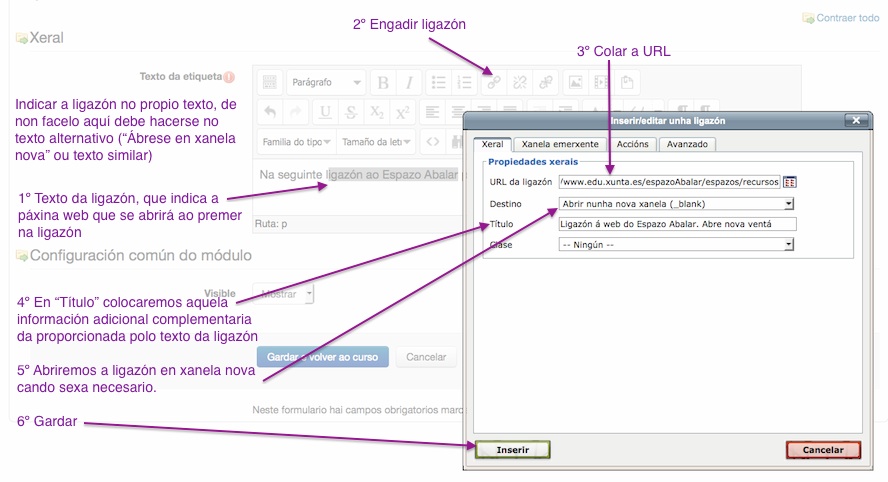Open the Tamaño da letra dropdown

(x=376, y=142)
